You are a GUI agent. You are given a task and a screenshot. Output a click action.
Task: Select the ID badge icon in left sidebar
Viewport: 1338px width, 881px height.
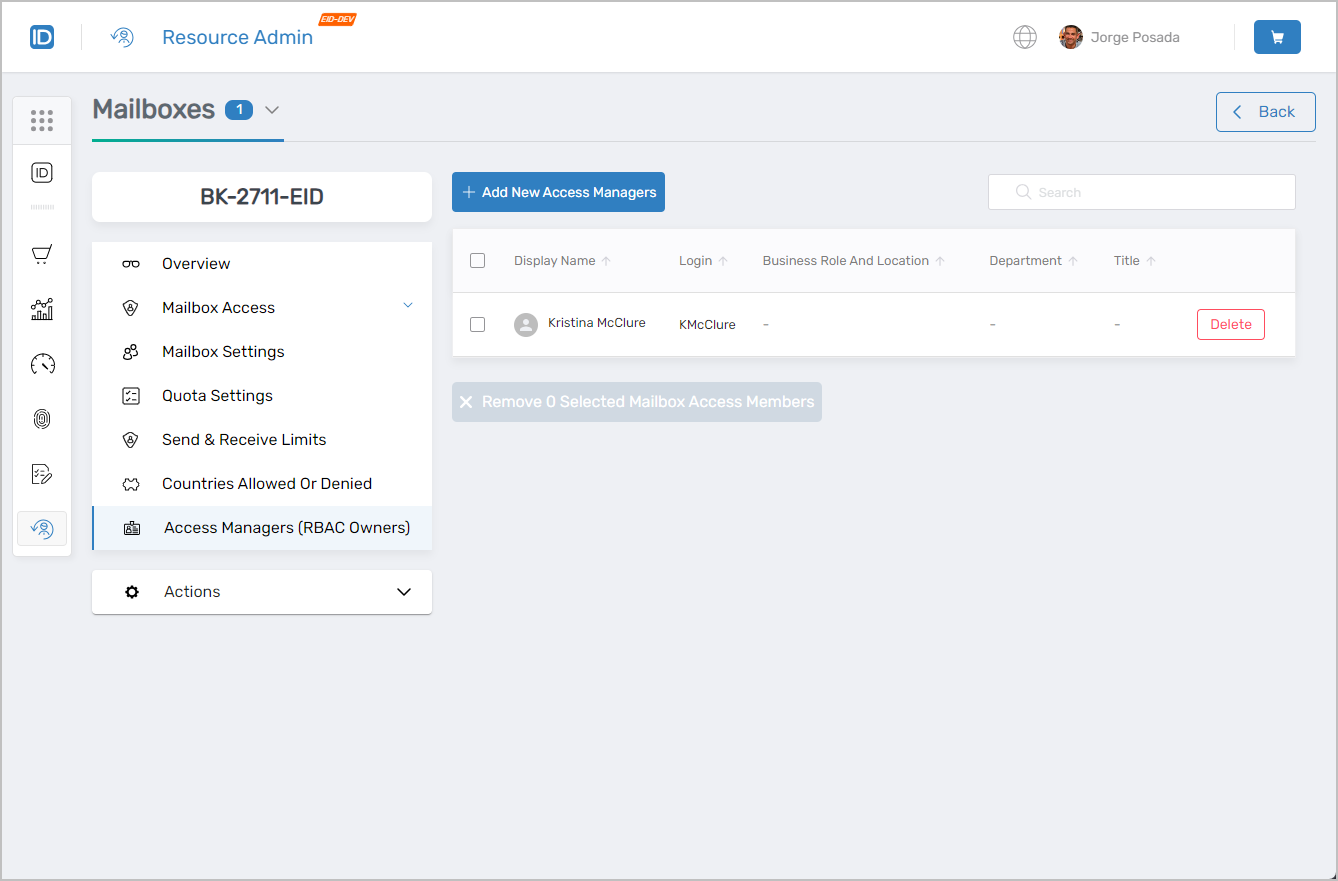coord(41,171)
